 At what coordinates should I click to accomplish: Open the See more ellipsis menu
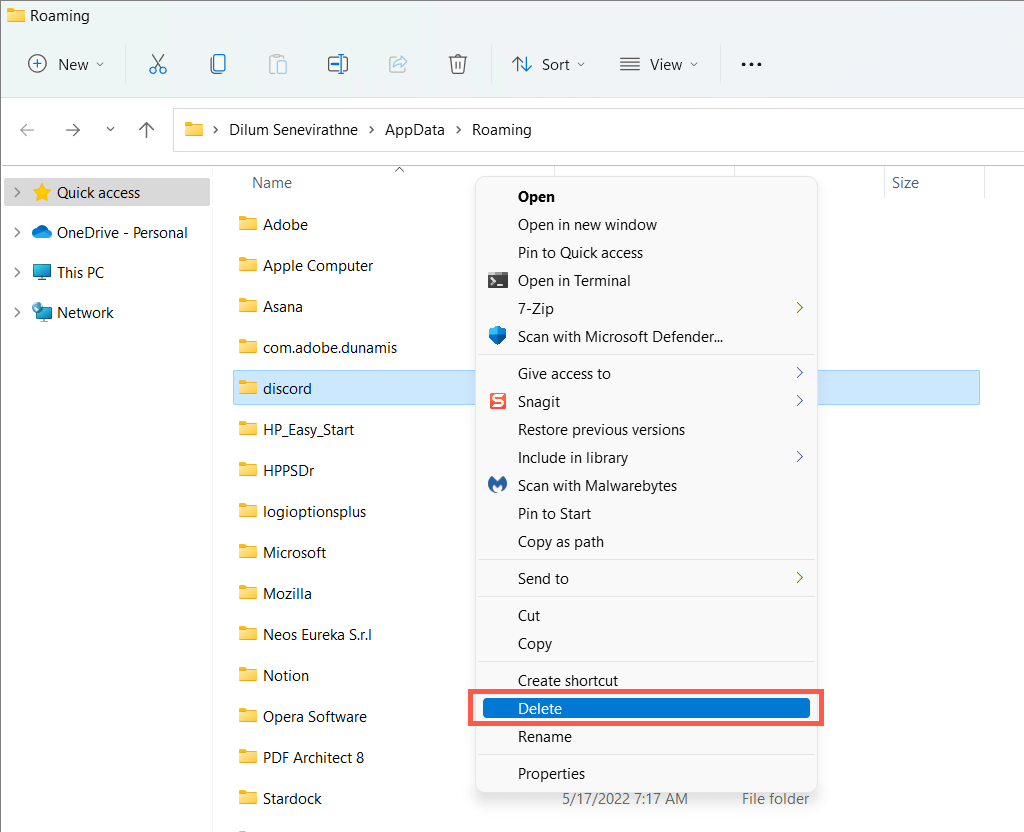pos(751,64)
